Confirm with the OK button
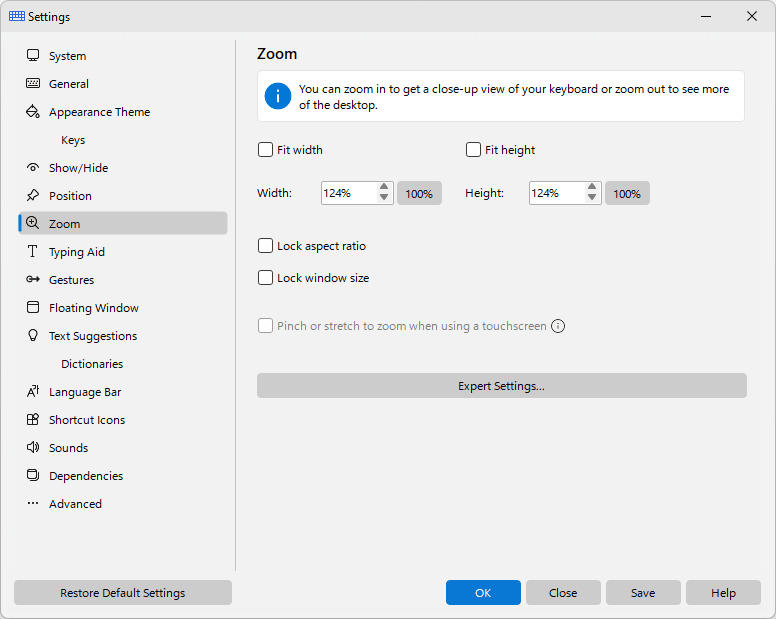776x619 pixels. coord(483,592)
